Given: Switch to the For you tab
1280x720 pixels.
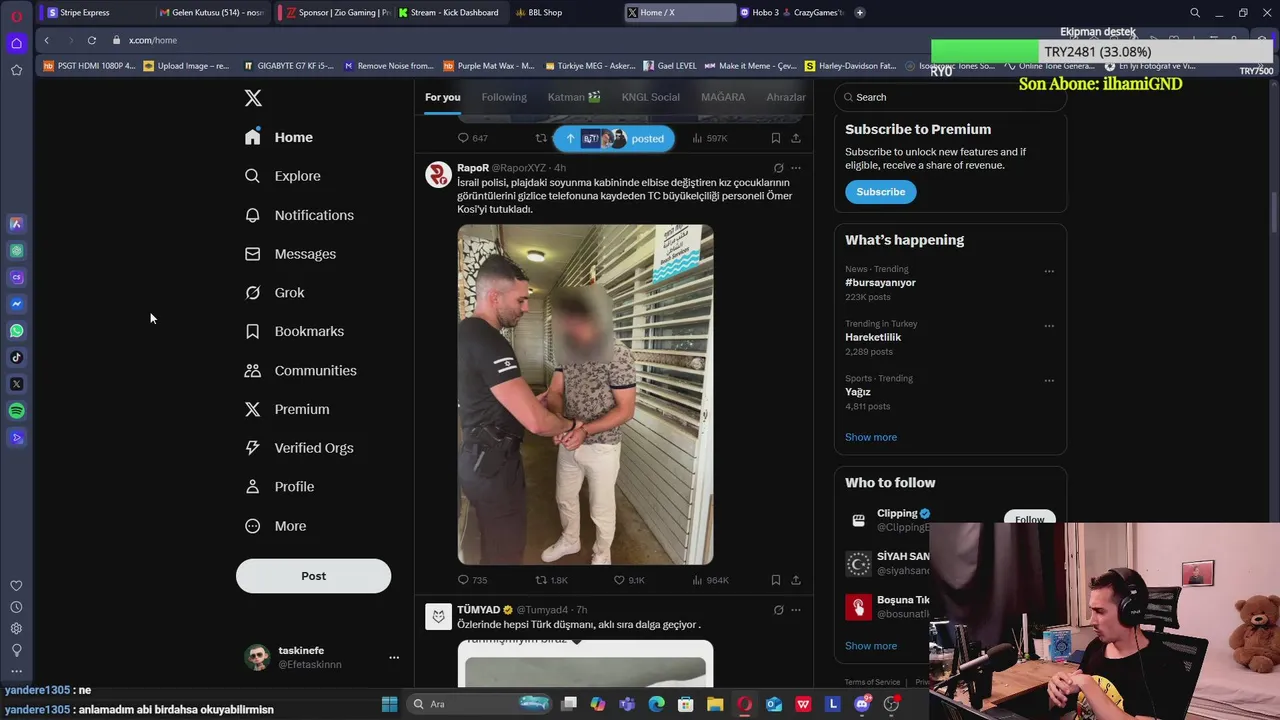Looking at the screenshot, I should (x=442, y=97).
